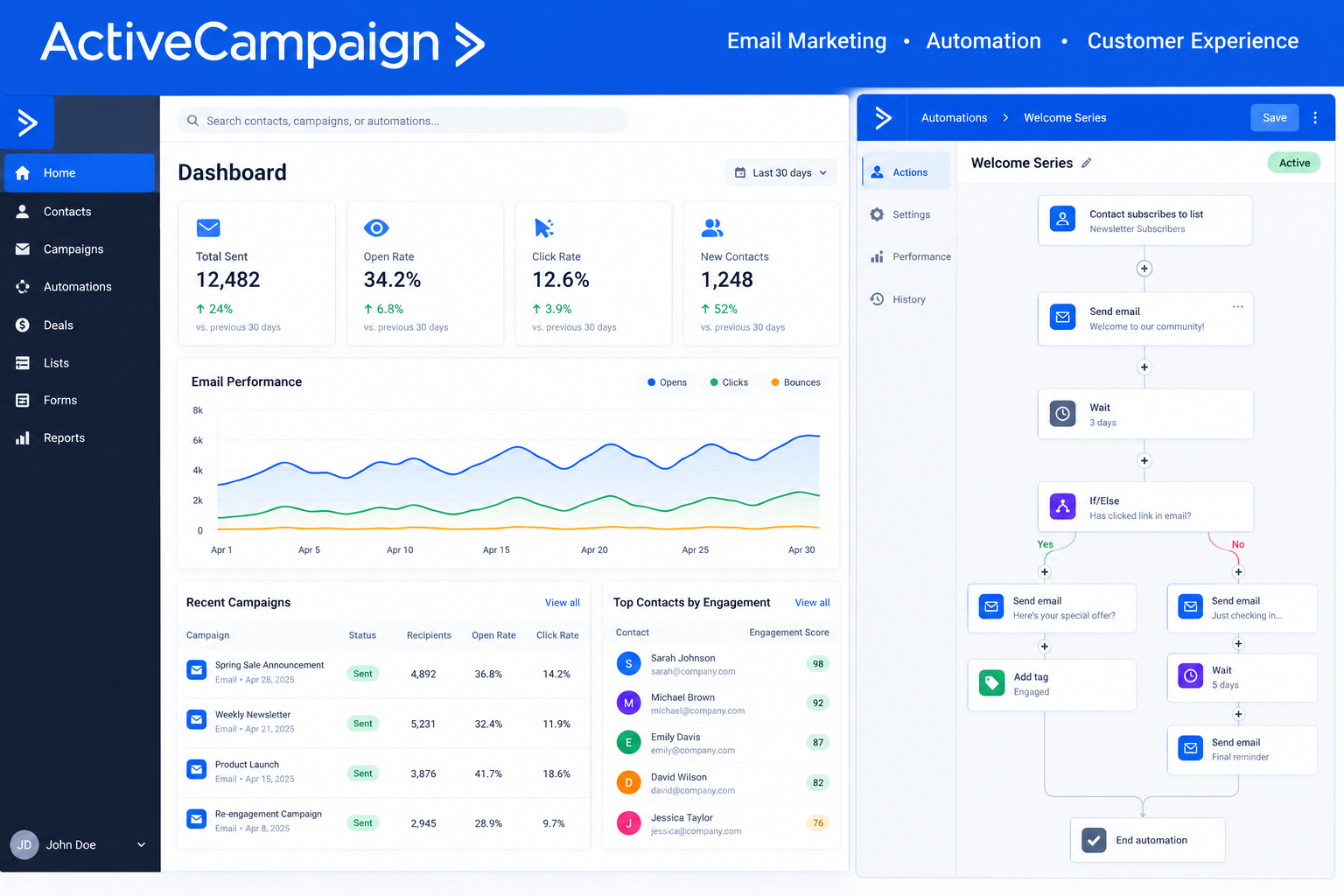Click the Automations breadcrumb link

click(954, 117)
